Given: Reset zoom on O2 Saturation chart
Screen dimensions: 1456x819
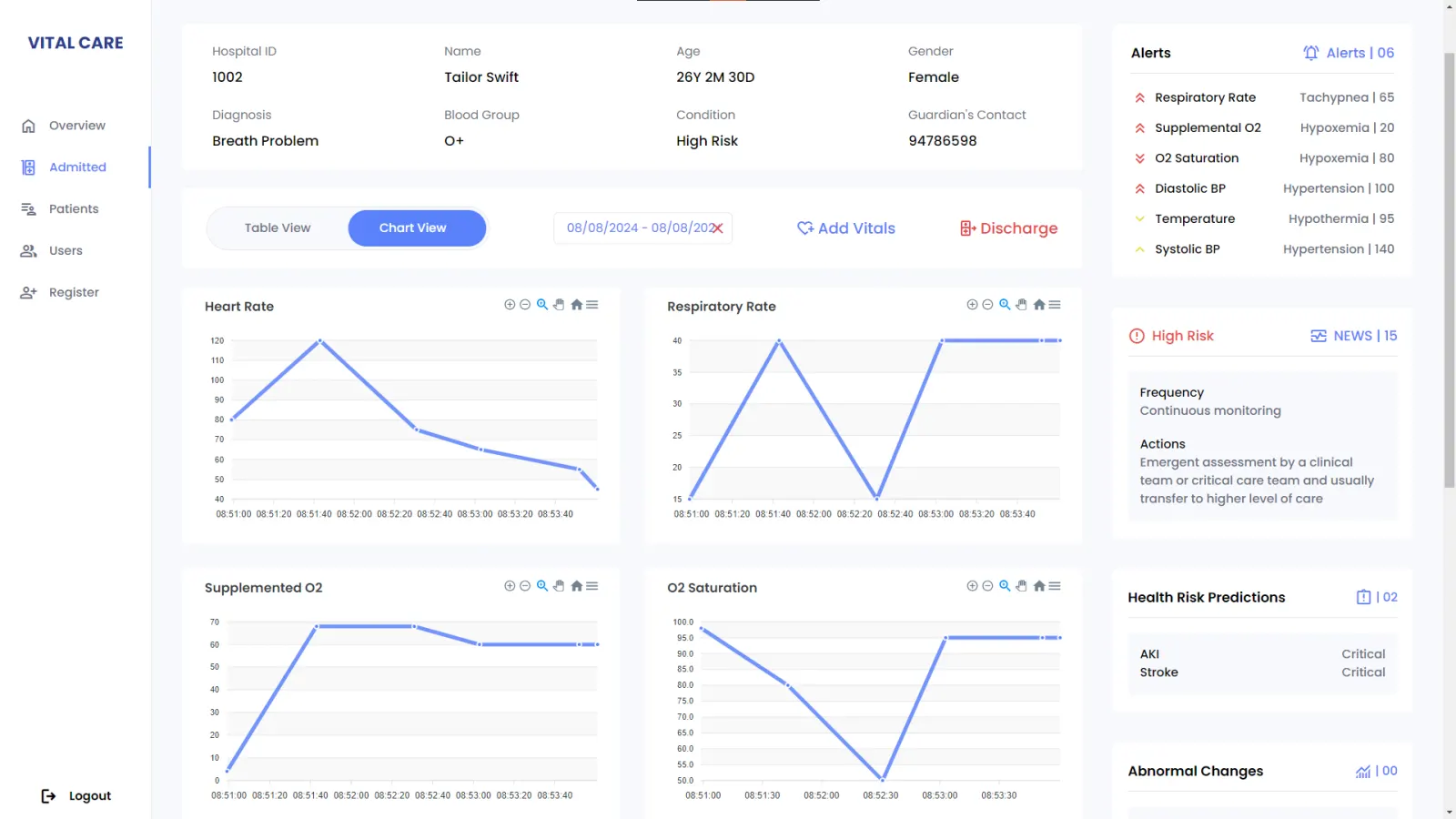Looking at the screenshot, I should 1038,586.
